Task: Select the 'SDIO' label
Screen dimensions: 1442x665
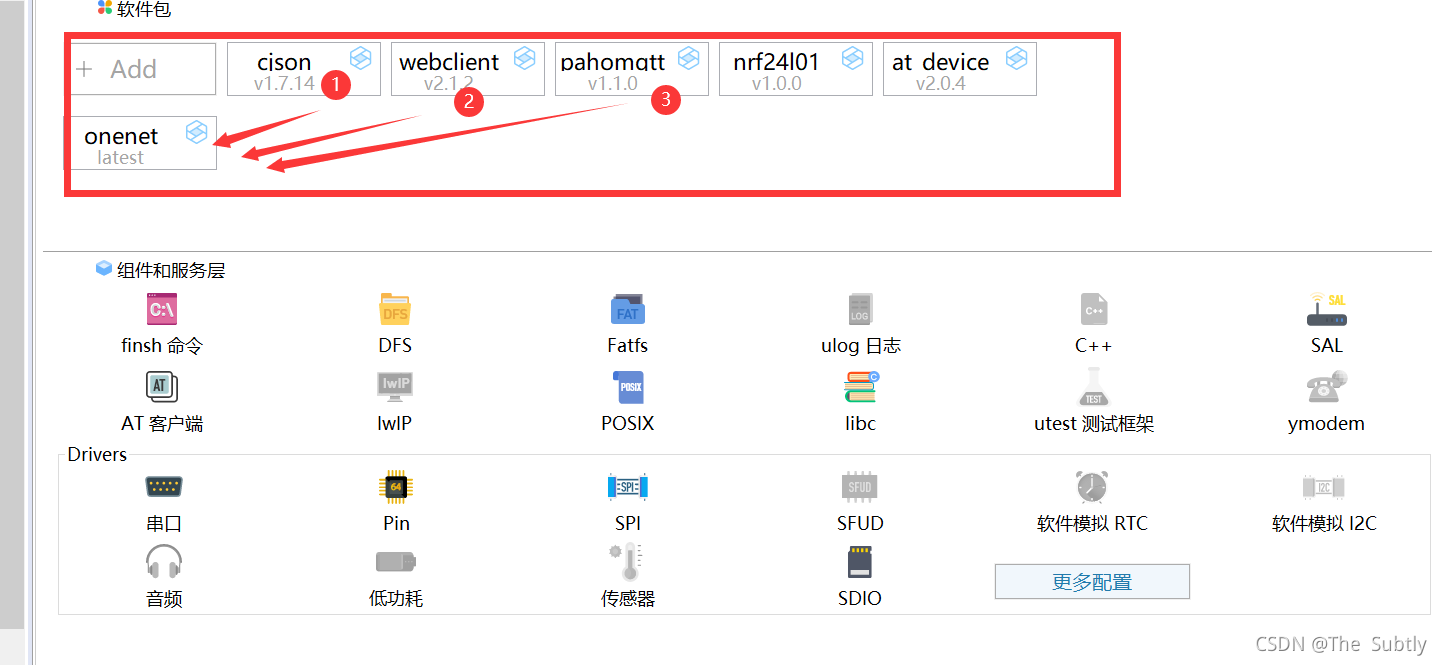Action: [x=860, y=599]
